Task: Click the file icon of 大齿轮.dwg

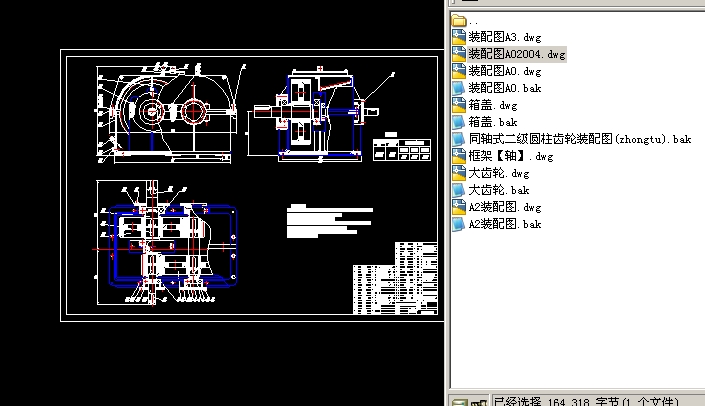Action: 459,173
